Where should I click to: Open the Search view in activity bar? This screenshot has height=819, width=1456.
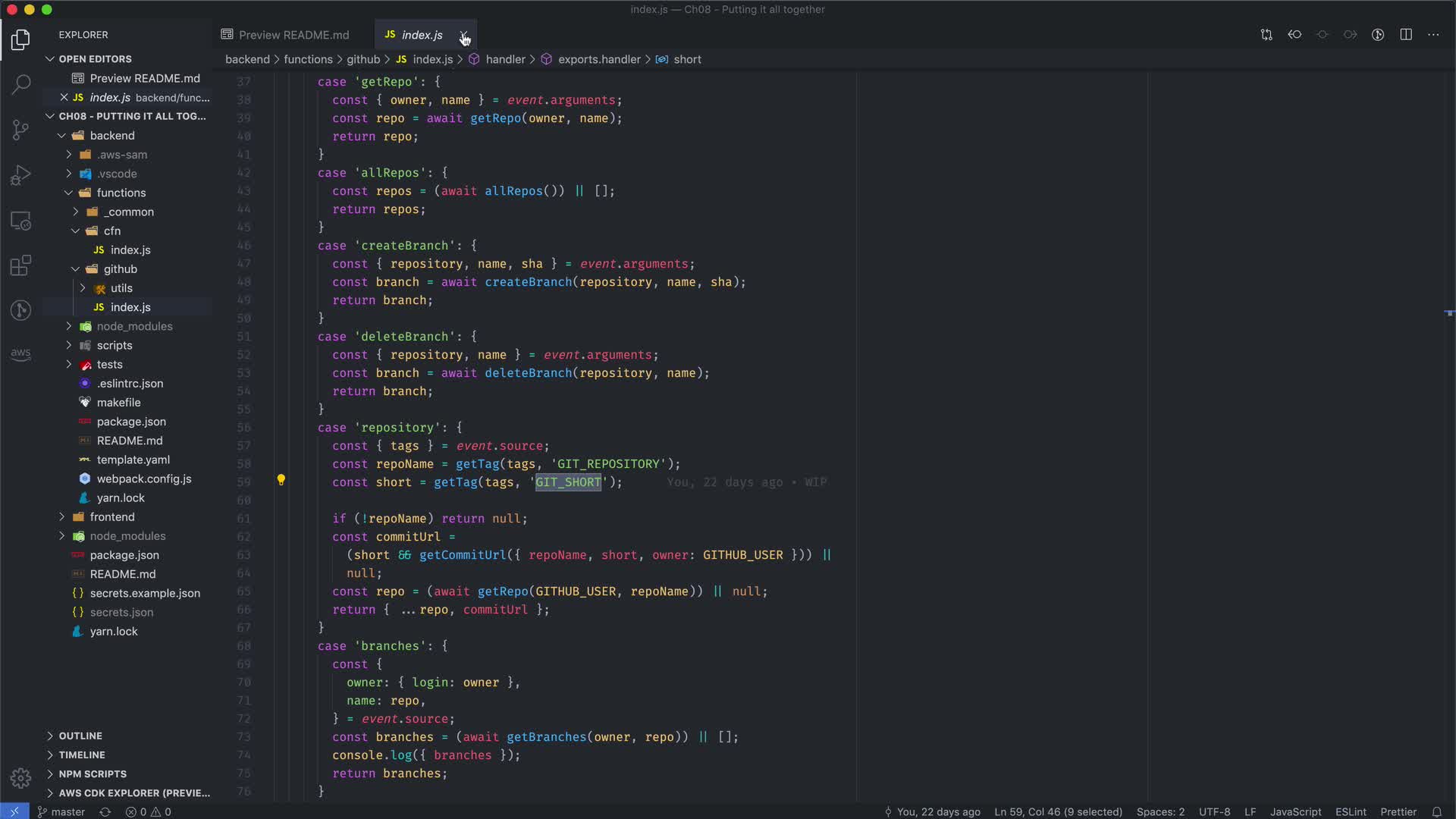point(21,84)
